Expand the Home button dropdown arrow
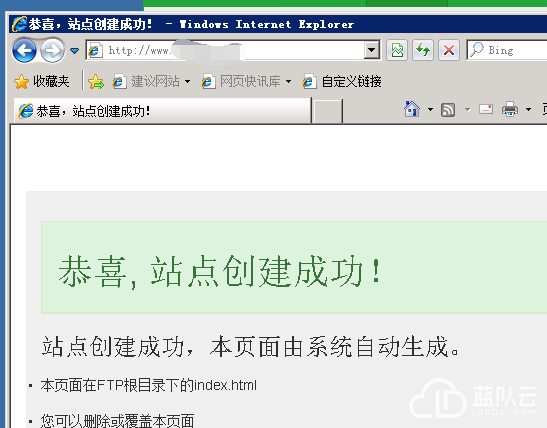This screenshot has width=547, height=428. (430, 110)
